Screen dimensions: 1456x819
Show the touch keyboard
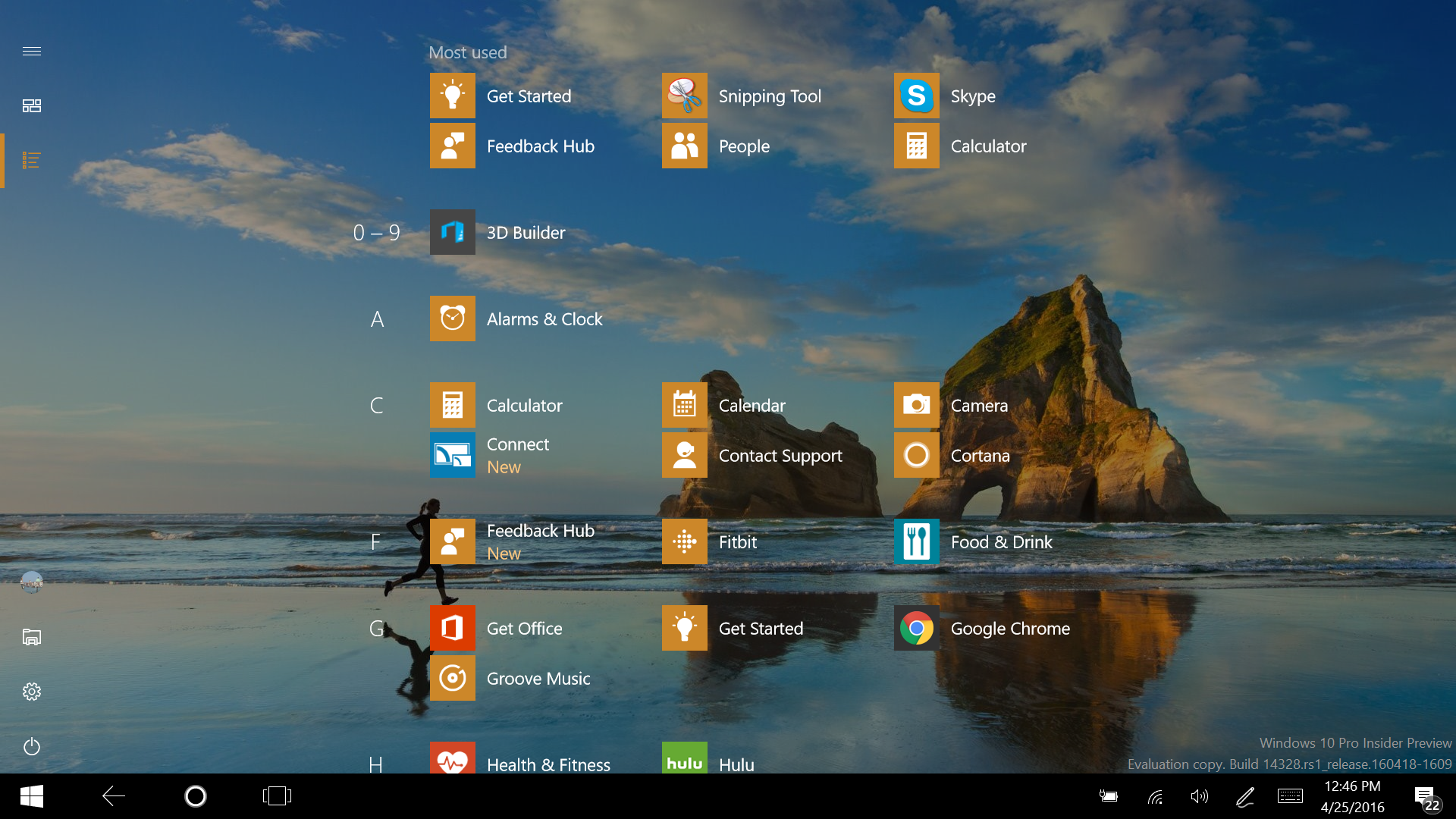(x=1290, y=796)
